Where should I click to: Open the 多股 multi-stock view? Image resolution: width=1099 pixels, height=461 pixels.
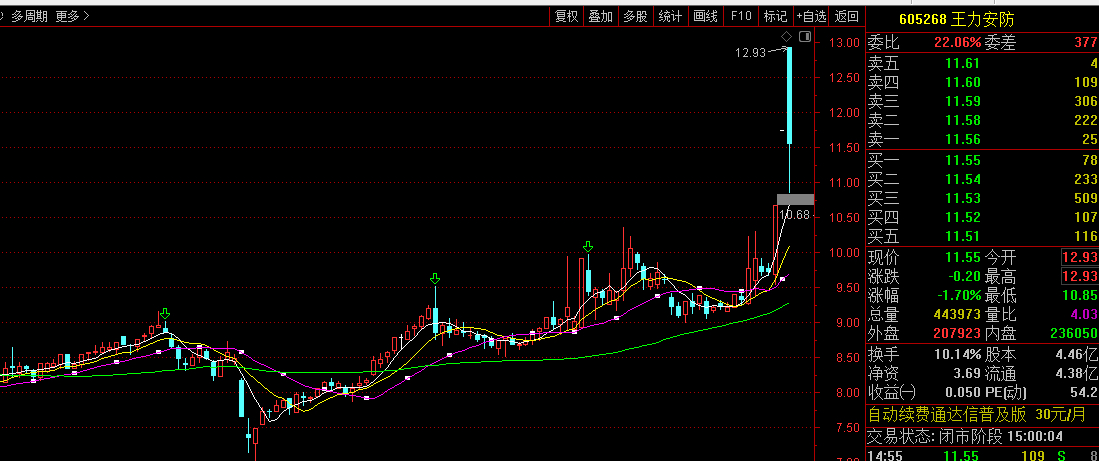(635, 16)
